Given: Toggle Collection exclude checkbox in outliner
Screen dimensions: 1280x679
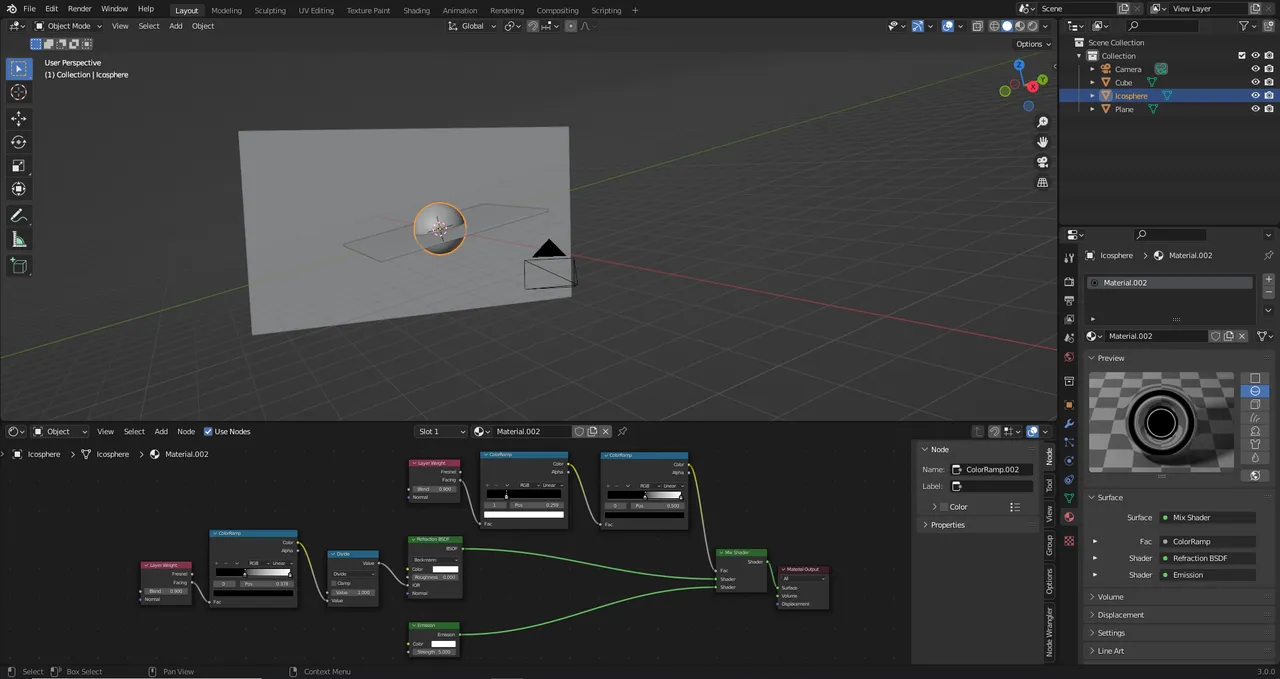Looking at the screenshot, I should (1242, 56).
